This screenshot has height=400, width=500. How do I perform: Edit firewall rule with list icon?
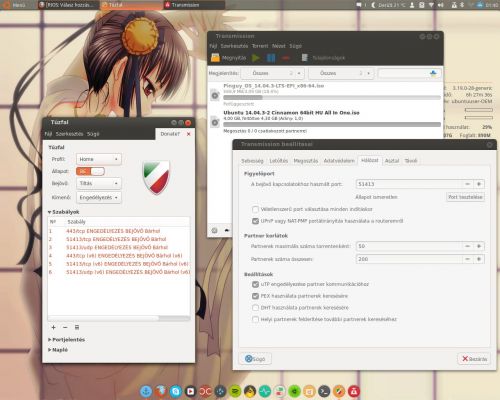[x=77, y=327]
